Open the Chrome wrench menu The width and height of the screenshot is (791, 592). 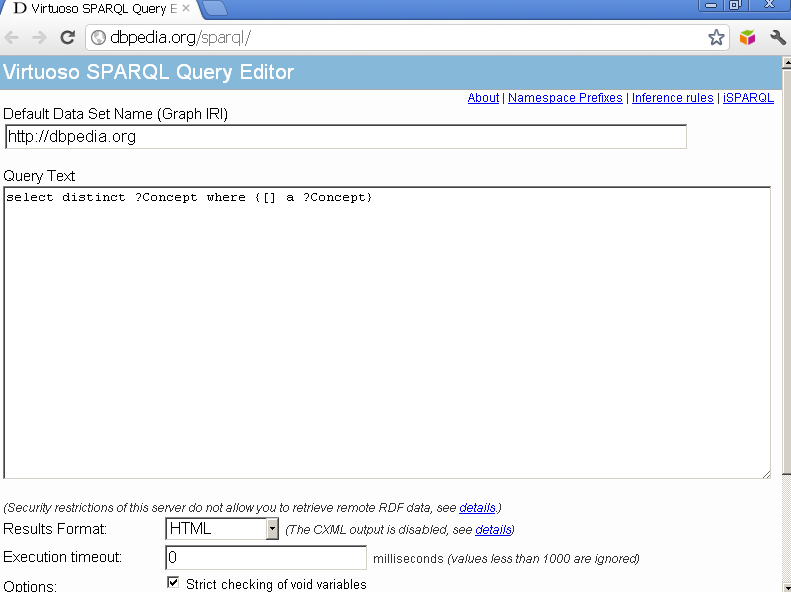pos(777,38)
